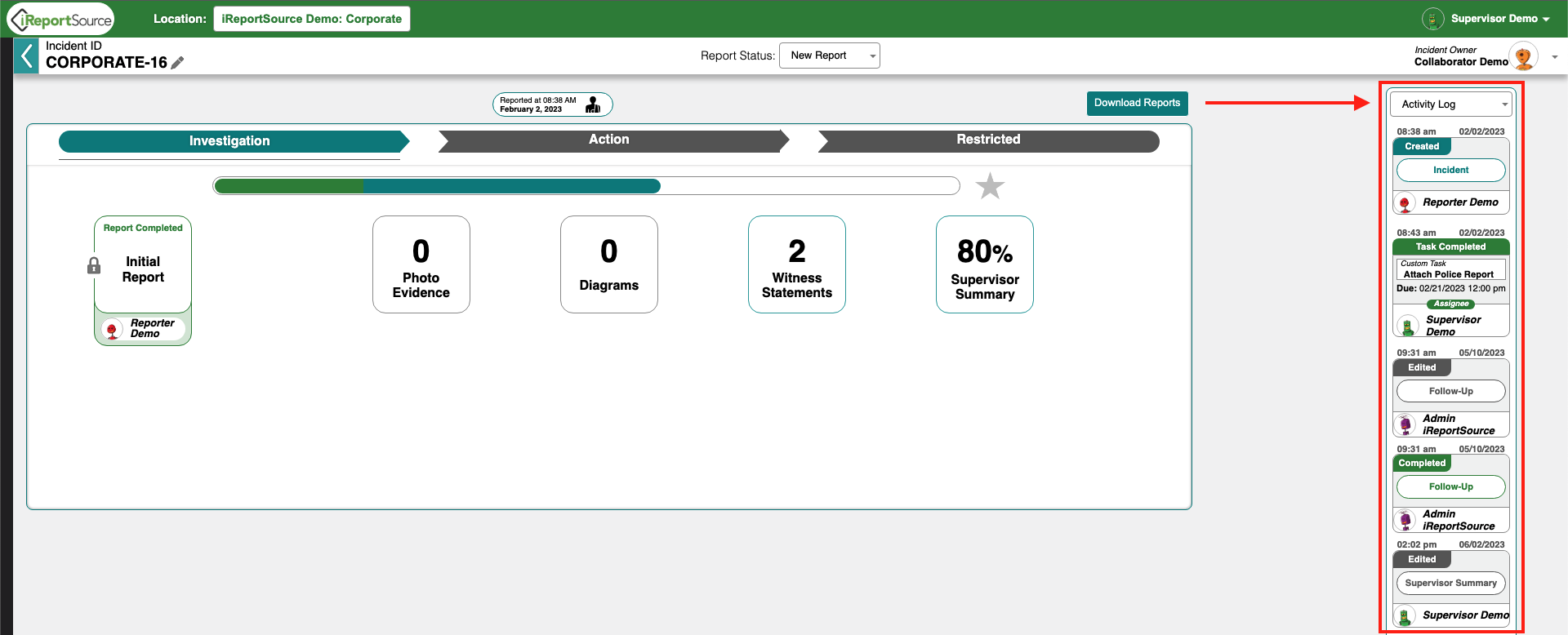Click the Reported at 08:38 AM badge
This screenshot has height=635, width=1568.
pyautogui.click(x=552, y=104)
